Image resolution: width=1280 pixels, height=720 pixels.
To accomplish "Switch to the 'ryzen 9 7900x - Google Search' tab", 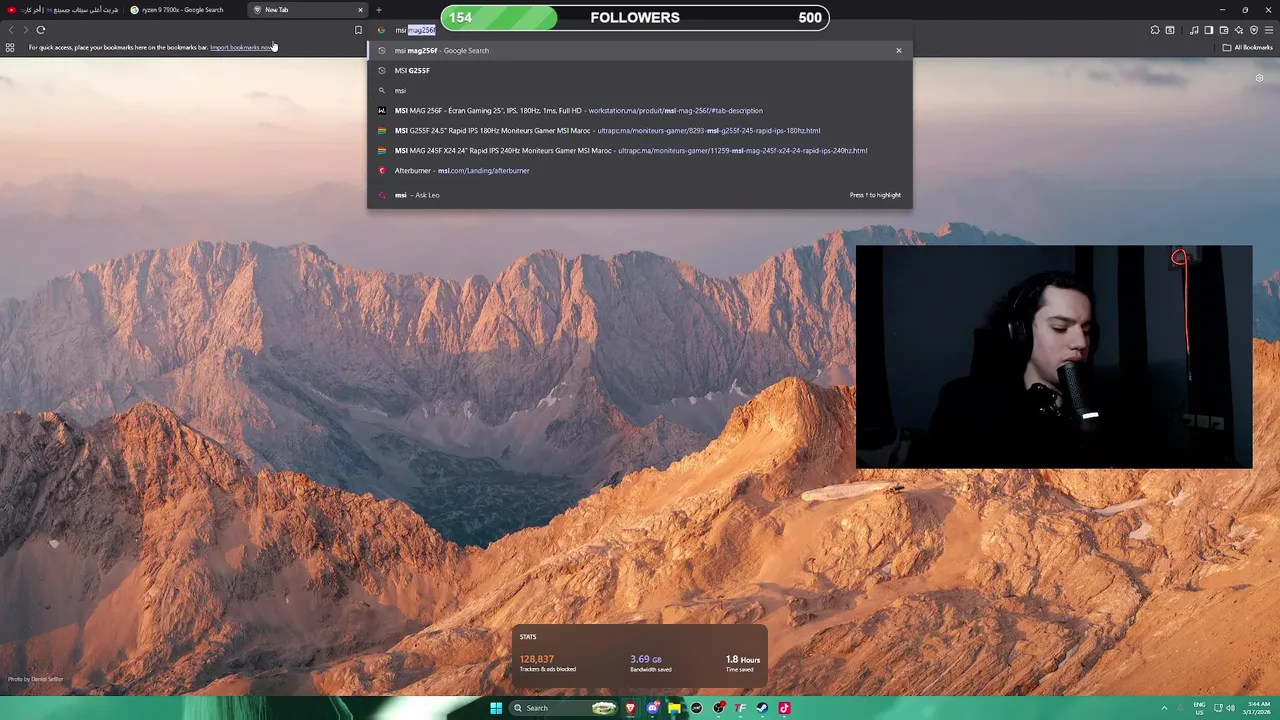I will (184, 10).
